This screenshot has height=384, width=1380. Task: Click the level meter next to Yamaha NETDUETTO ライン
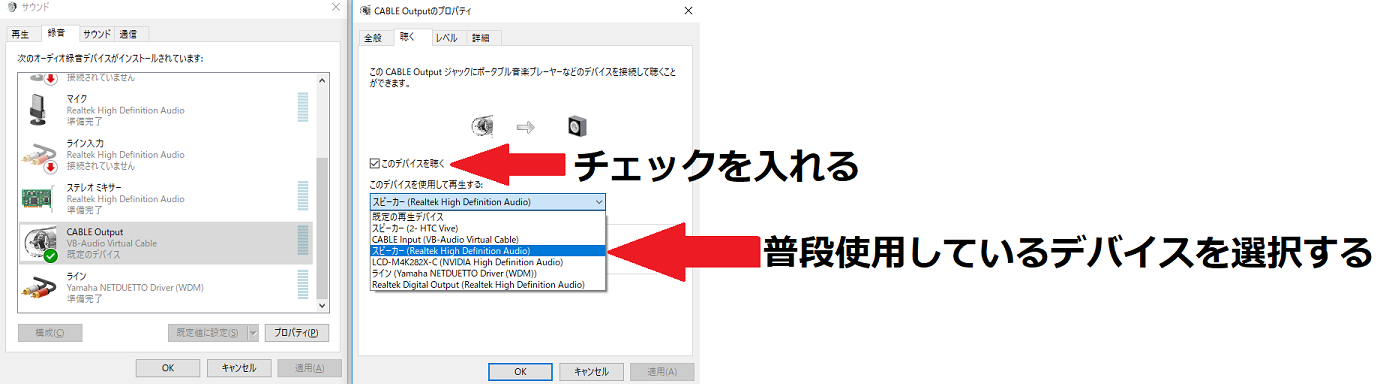pyautogui.click(x=303, y=286)
